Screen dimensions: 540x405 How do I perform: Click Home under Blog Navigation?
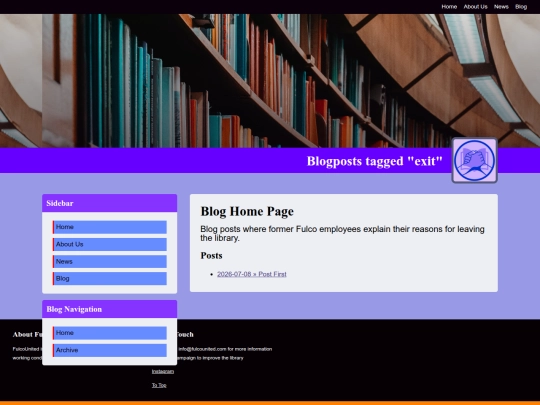(110, 333)
